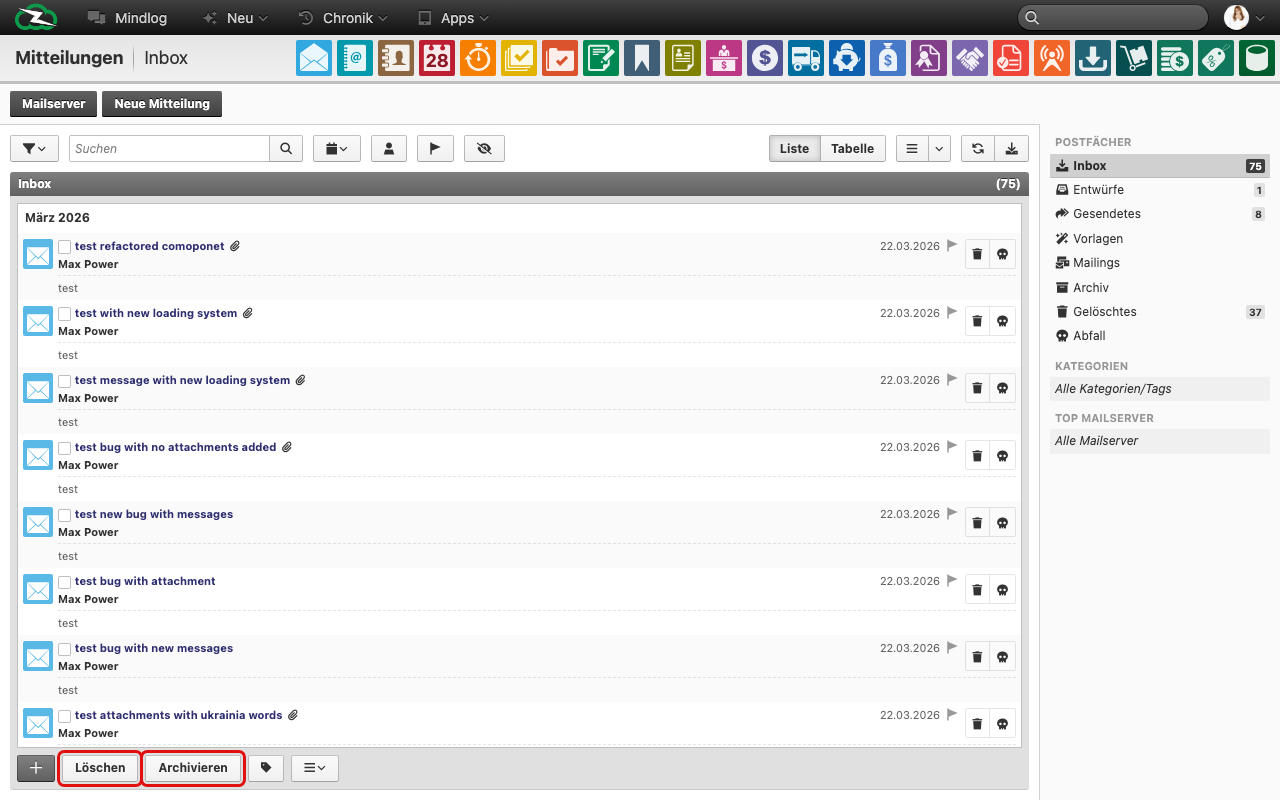The image size is (1280, 800).
Task: Click the search magnifier button
Action: click(x=286, y=148)
